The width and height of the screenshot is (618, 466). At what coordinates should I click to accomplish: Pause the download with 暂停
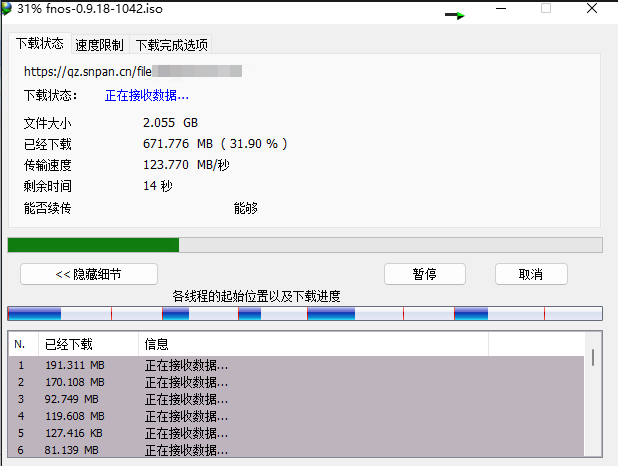(x=425, y=274)
